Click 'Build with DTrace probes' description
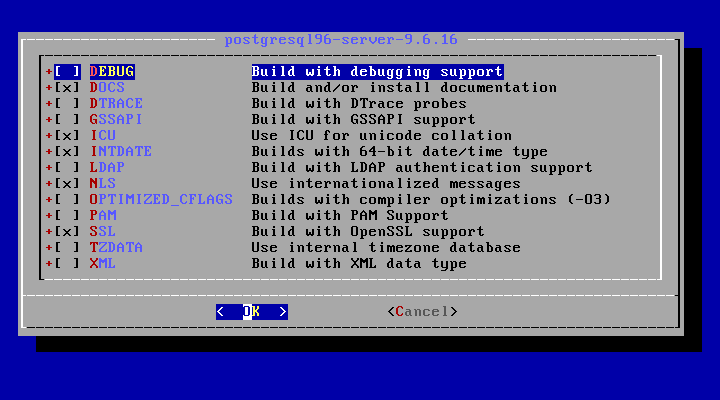Screen dimensions: 720x400 coord(359,103)
